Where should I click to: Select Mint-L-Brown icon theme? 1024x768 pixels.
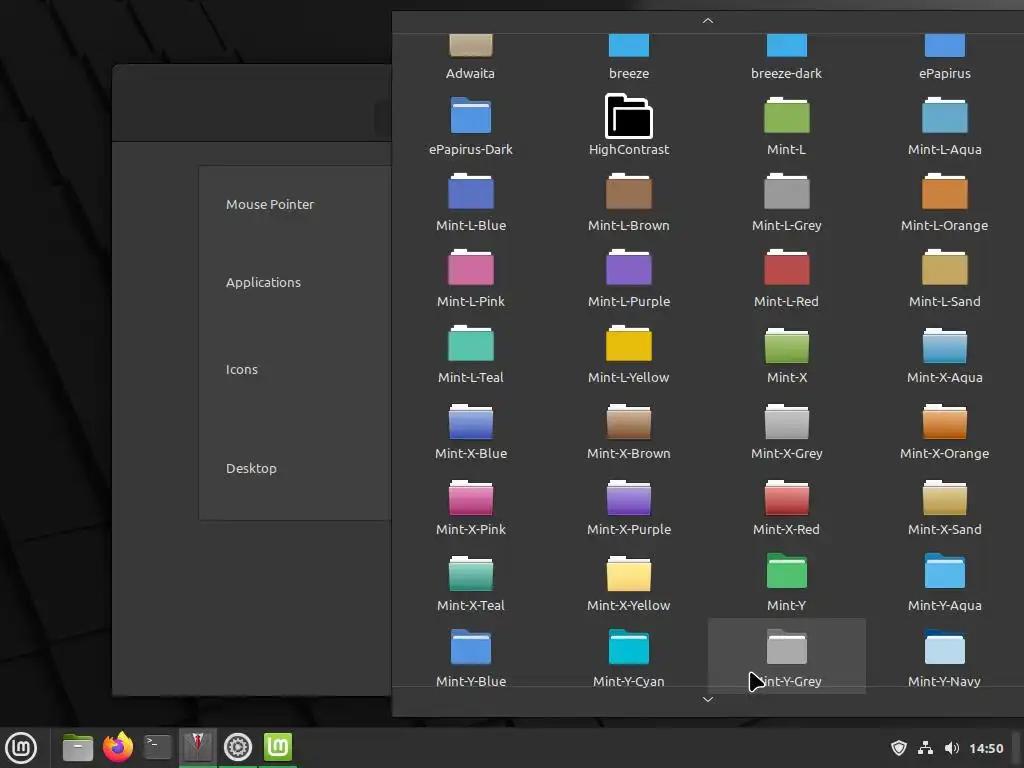(628, 202)
